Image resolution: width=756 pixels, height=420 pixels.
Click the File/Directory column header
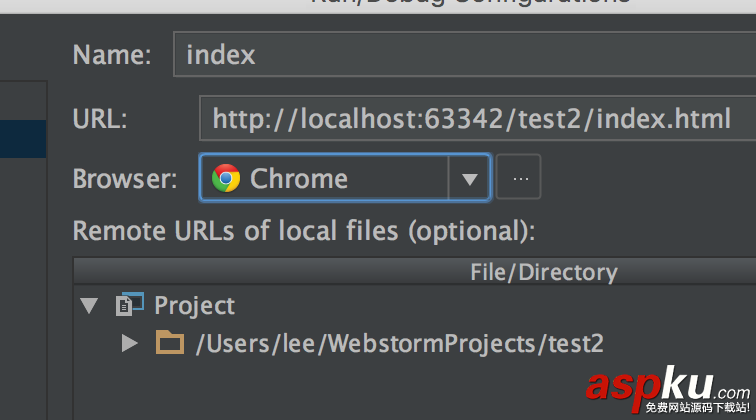(544, 272)
